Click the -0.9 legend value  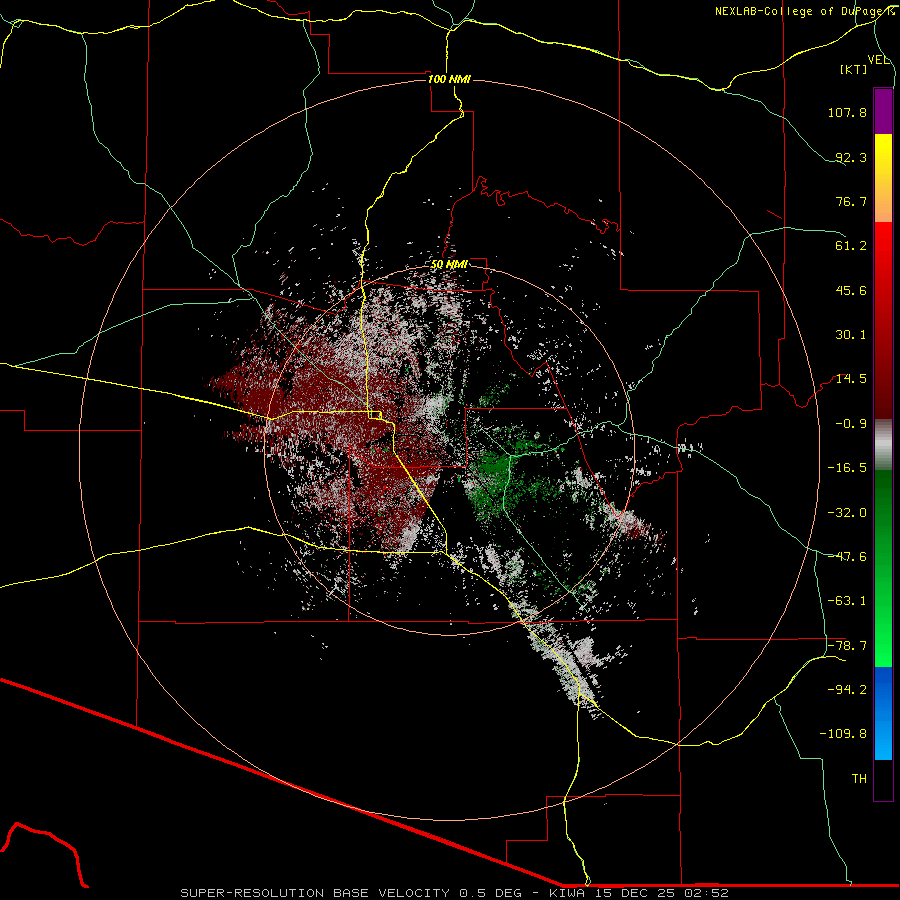point(851,424)
